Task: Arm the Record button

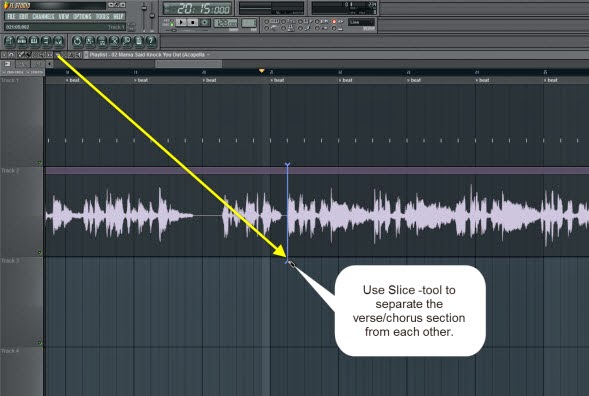Action: (205, 23)
